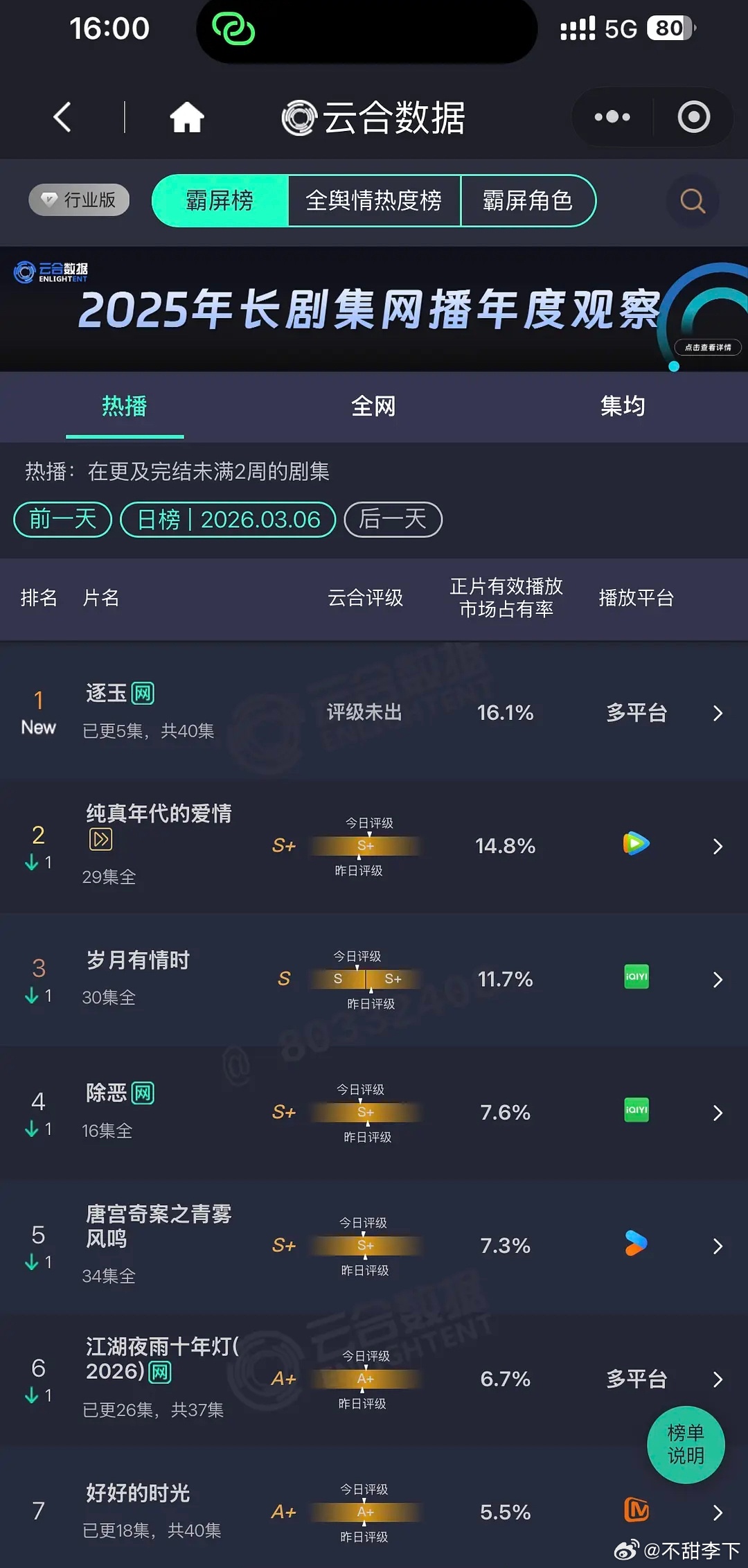Expand details for rank 1 逐玉

point(718,712)
